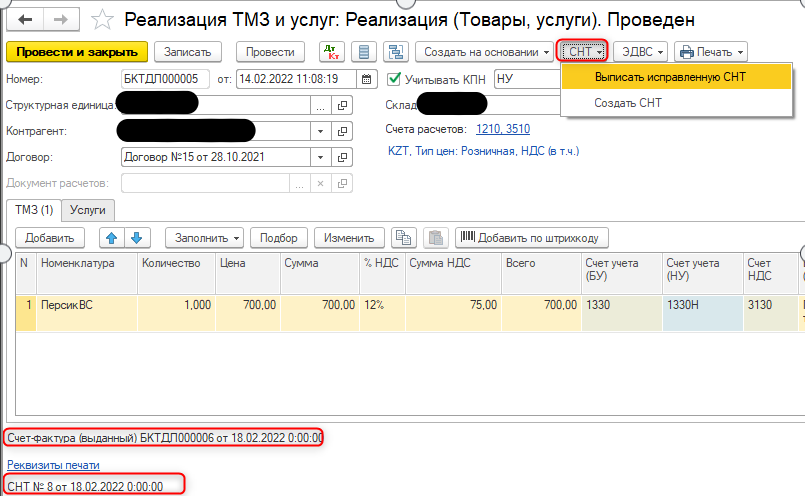The width and height of the screenshot is (805, 496).
Task: Click the Всего column header
Action: click(542, 274)
